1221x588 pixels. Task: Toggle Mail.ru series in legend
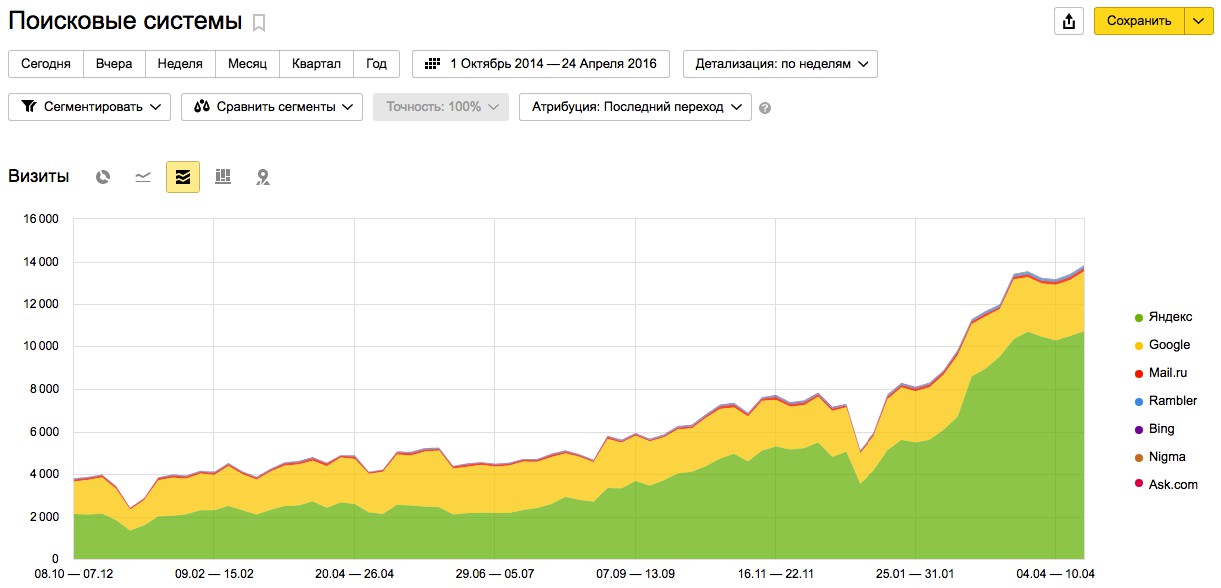(x=1160, y=373)
